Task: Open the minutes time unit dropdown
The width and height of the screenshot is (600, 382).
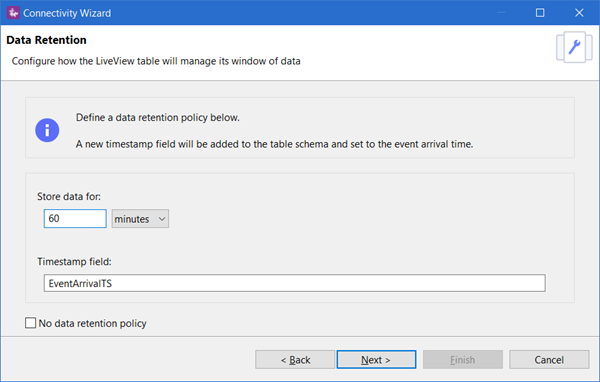Action: point(140,219)
